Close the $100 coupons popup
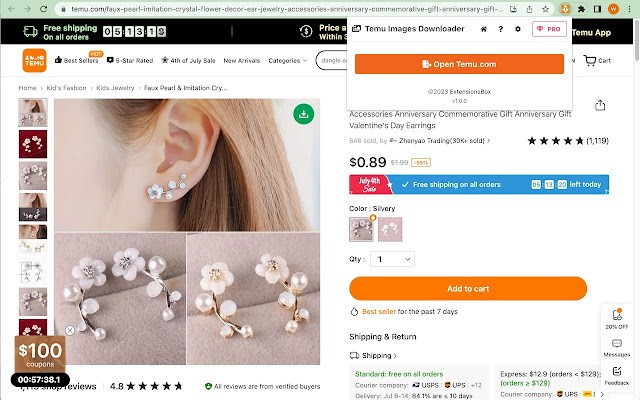The width and height of the screenshot is (640, 400). [x=70, y=330]
